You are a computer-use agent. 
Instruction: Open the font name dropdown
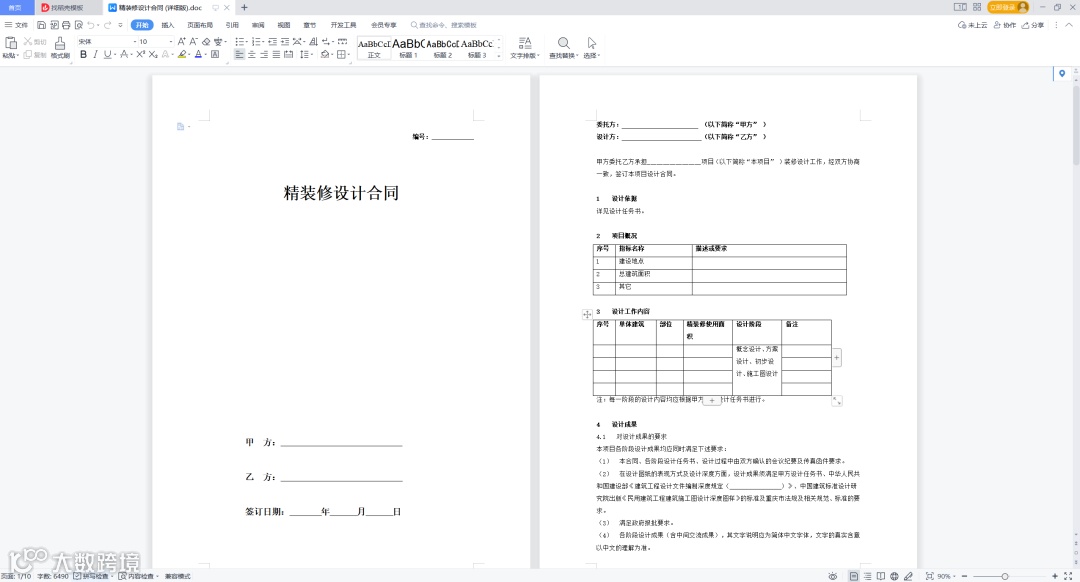coord(134,41)
